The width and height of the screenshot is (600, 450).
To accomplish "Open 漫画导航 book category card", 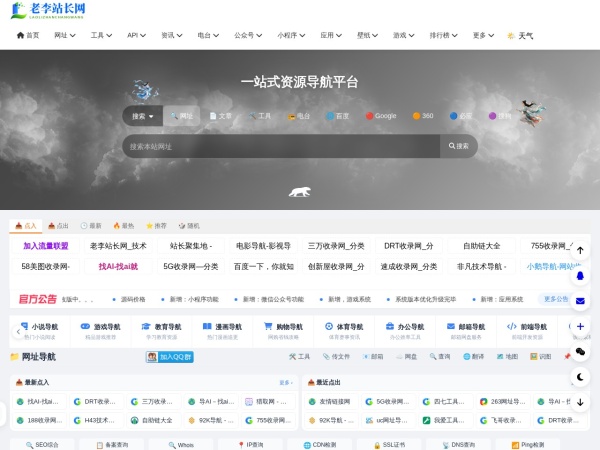I will pyautogui.click(x=222, y=331).
